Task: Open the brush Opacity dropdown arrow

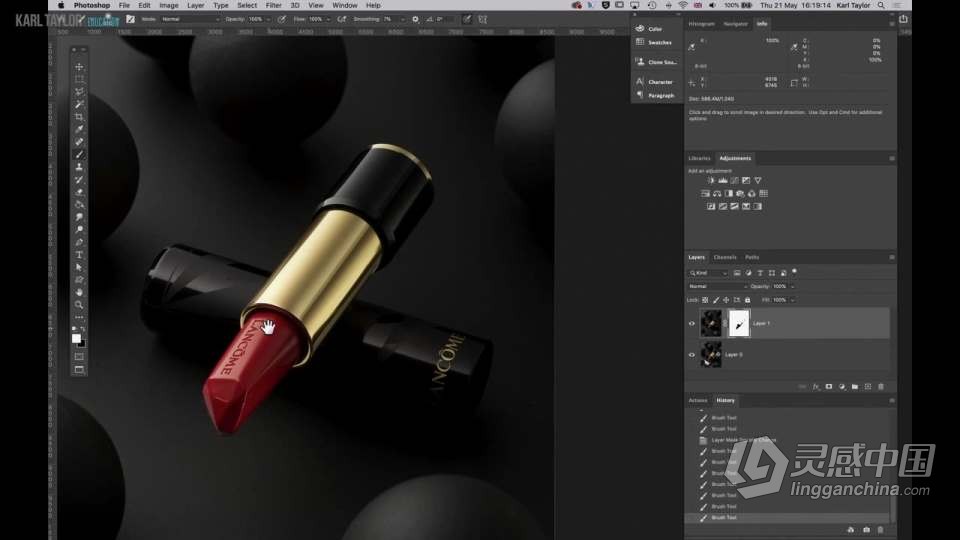Action: [268, 19]
